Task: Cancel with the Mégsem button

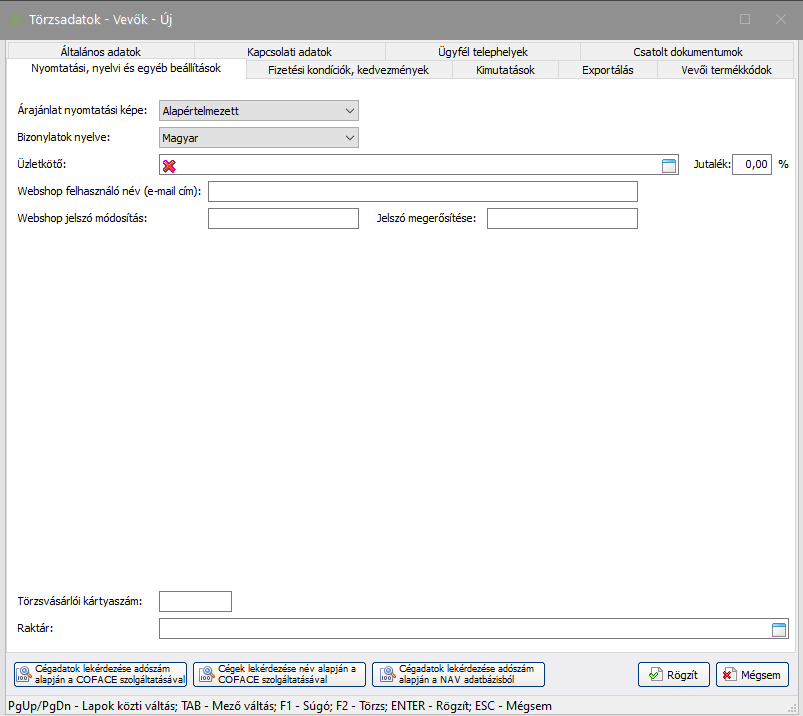Action: coord(752,675)
